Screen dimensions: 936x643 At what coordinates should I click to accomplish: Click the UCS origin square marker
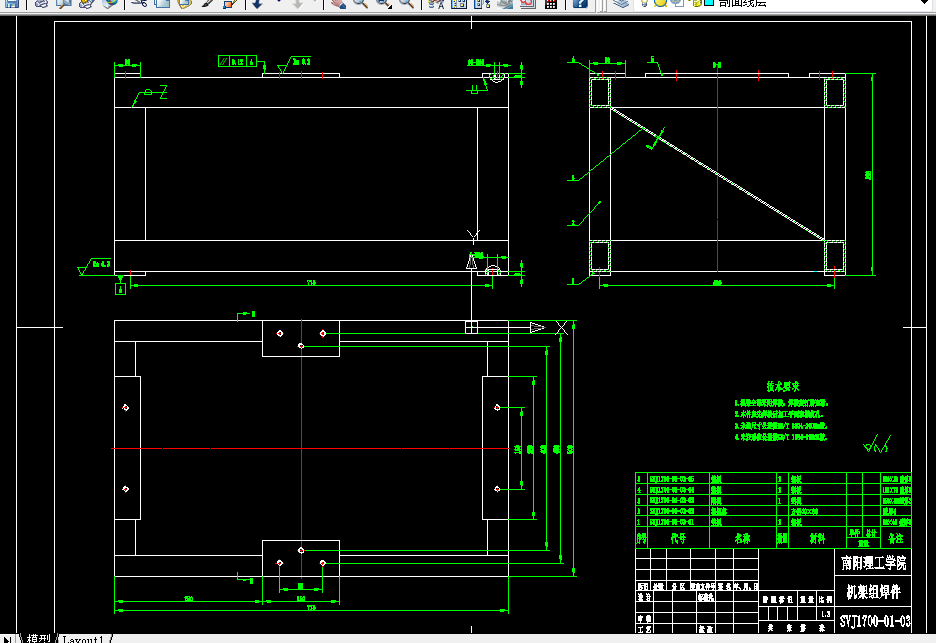(x=472, y=327)
